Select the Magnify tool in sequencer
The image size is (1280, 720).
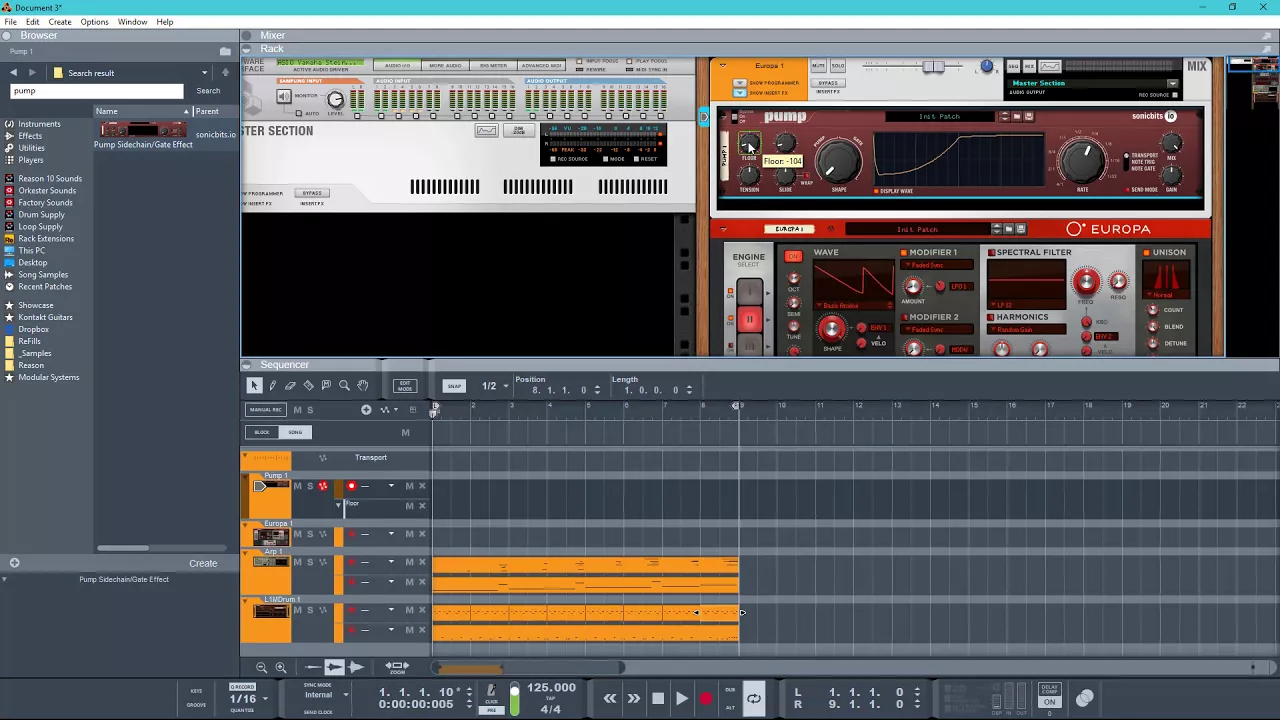[344, 386]
